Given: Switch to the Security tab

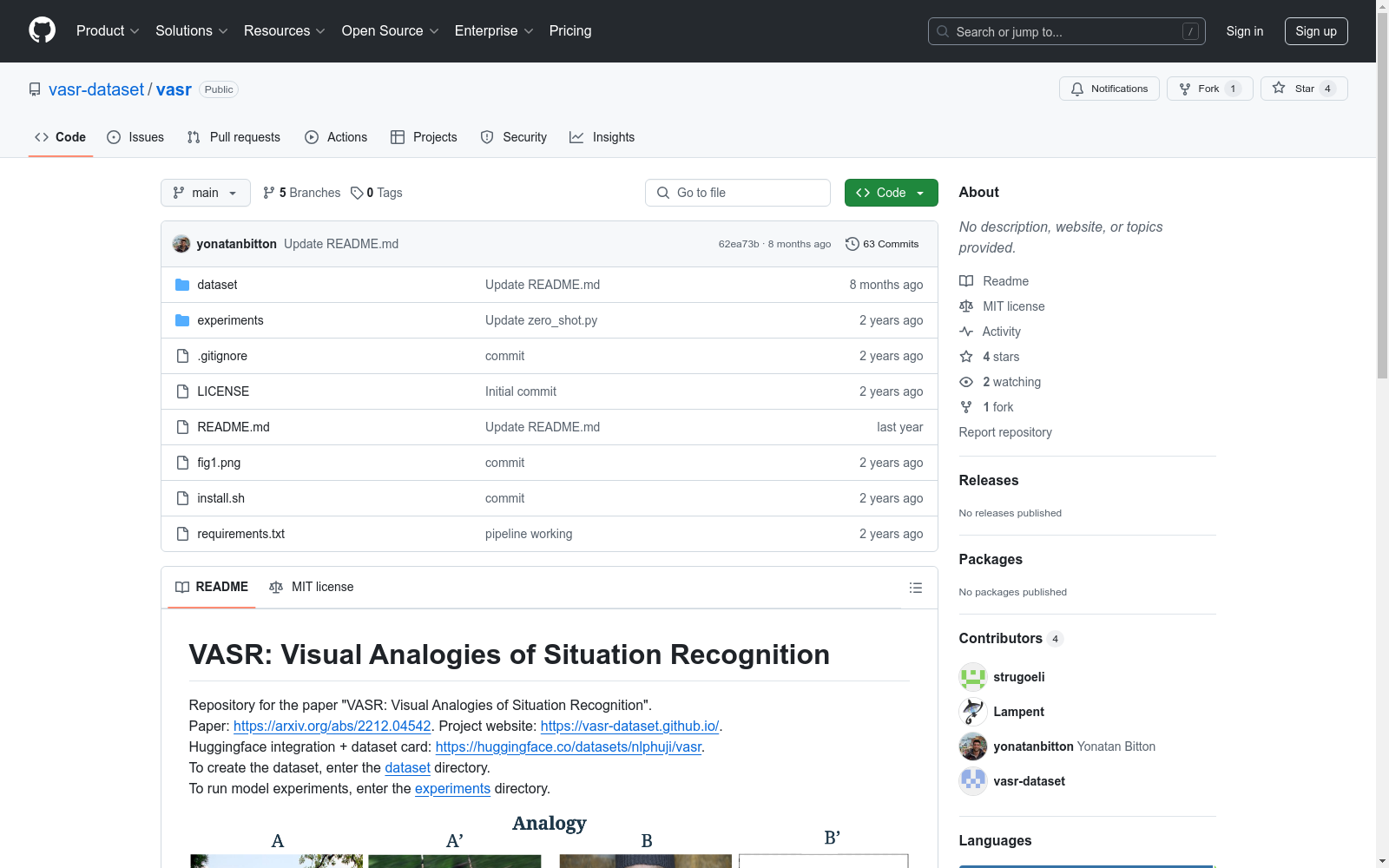Looking at the screenshot, I should (x=514, y=137).
